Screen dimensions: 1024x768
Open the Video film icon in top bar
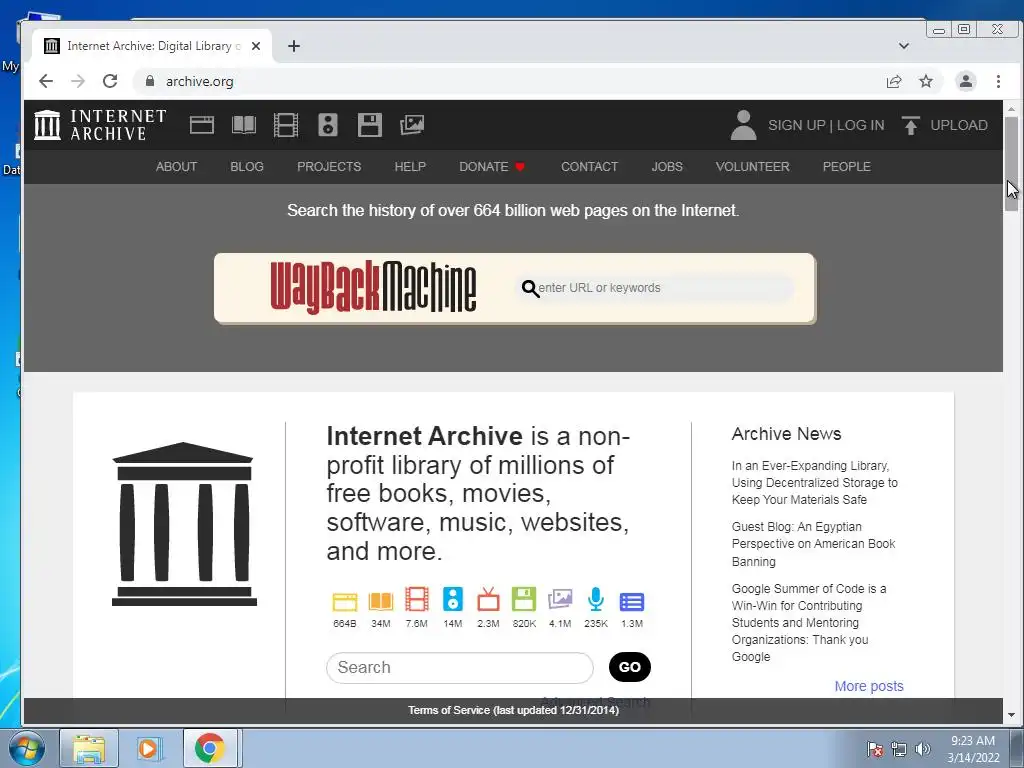[x=285, y=125]
